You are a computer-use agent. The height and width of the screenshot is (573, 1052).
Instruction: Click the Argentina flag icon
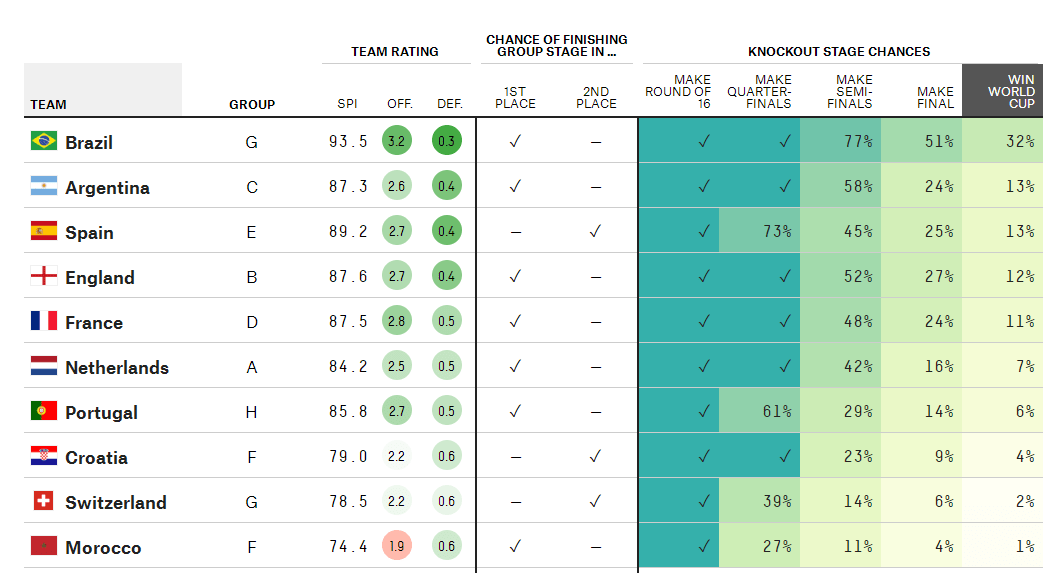pos(44,186)
